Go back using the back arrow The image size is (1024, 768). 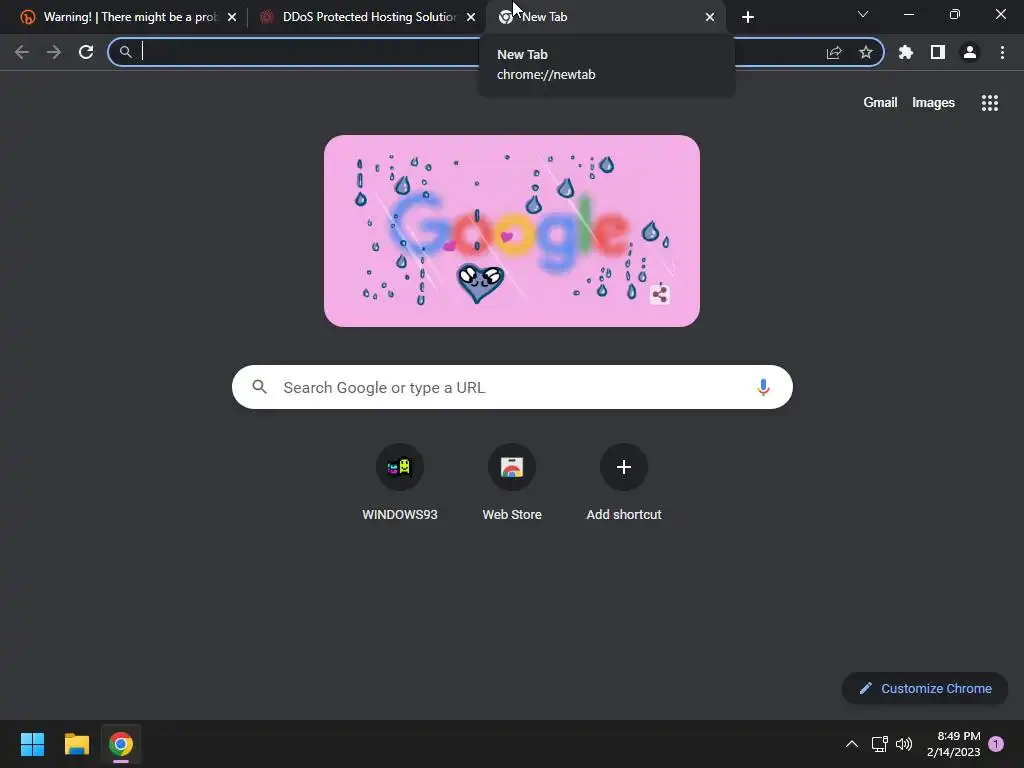(22, 52)
